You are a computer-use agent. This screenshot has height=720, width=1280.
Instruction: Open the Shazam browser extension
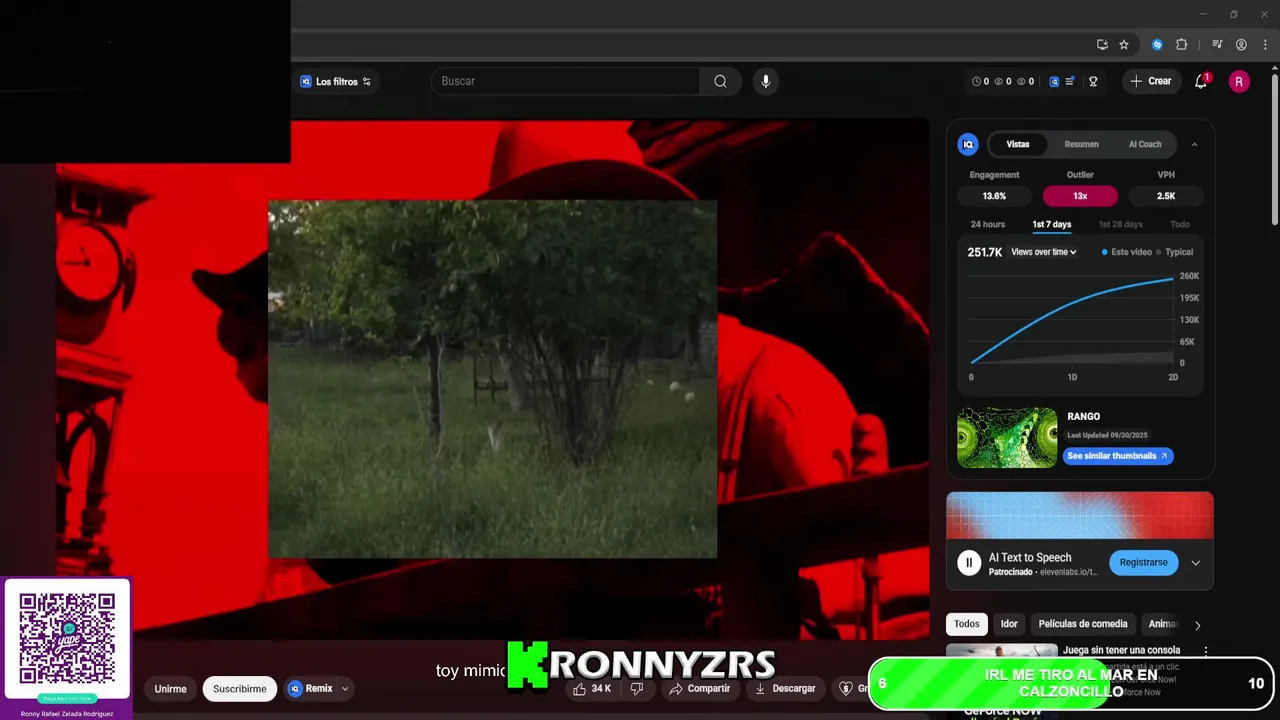pyautogui.click(x=1157, y=44)
